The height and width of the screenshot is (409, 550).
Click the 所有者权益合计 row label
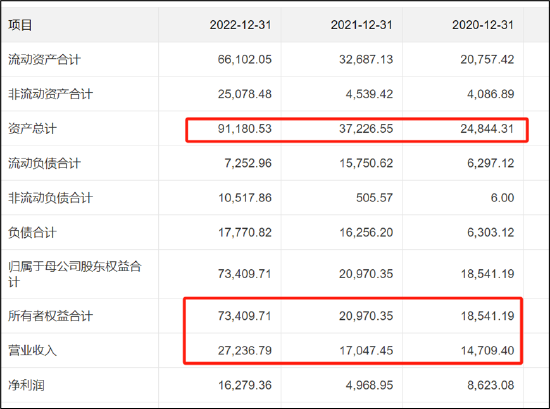[x=50, y=316]
